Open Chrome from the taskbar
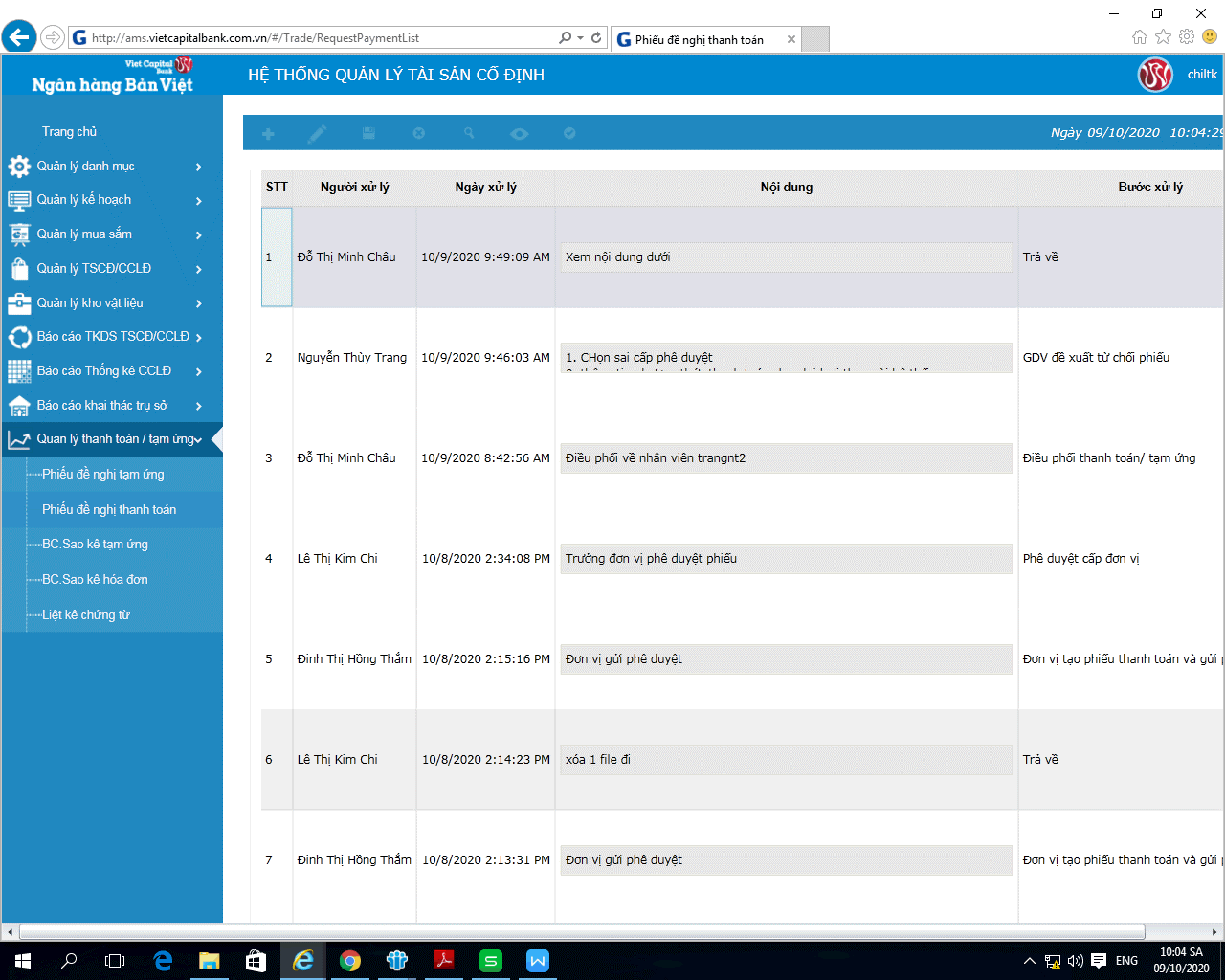The image size is (1225, 980). tap(350, 961)
